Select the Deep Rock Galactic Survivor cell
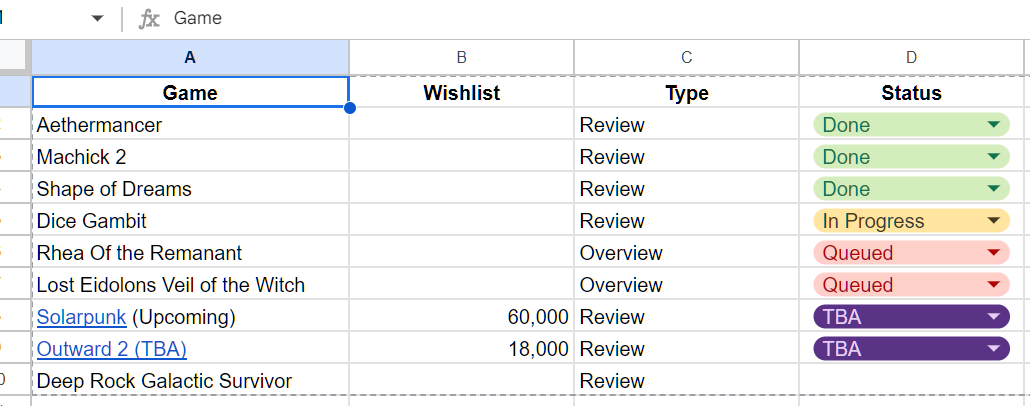The width and height of the screenshot is (1030, 406). [x=190, y=381]
